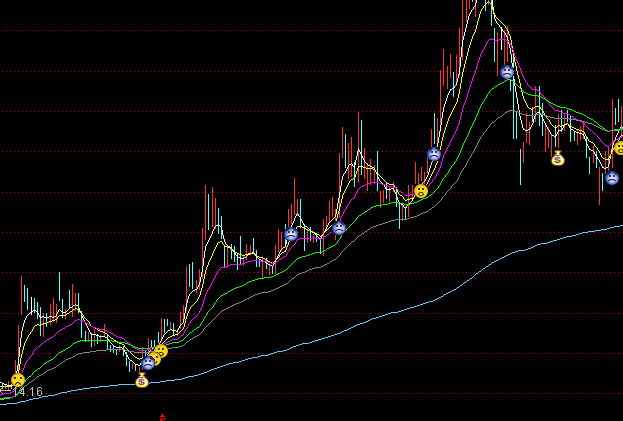The width and height of the screenshot is (623, 421).
Task: Click the money bag icon on the right side
Action: tap(558, 157)
